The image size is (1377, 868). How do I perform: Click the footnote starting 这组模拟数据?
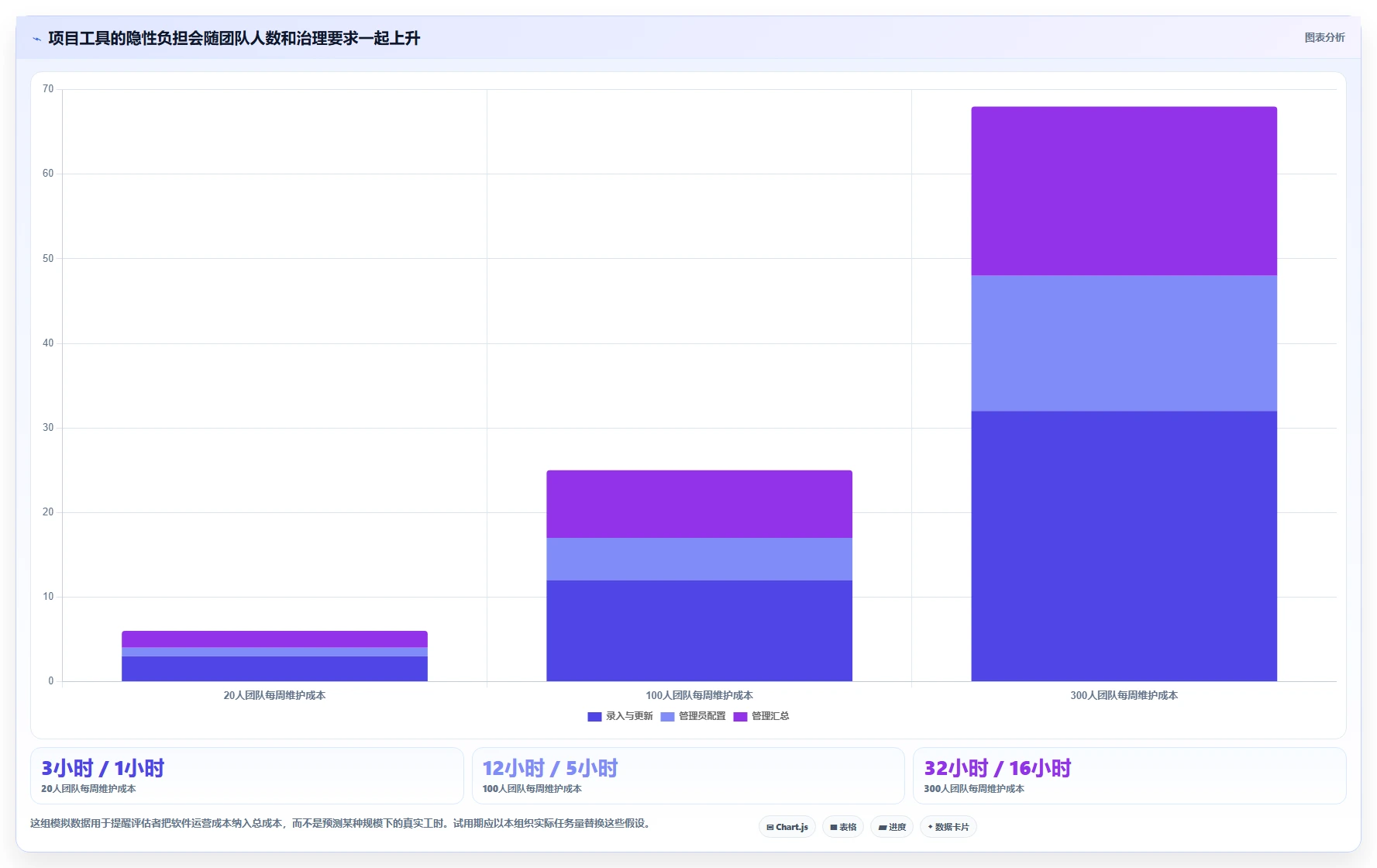340,823
